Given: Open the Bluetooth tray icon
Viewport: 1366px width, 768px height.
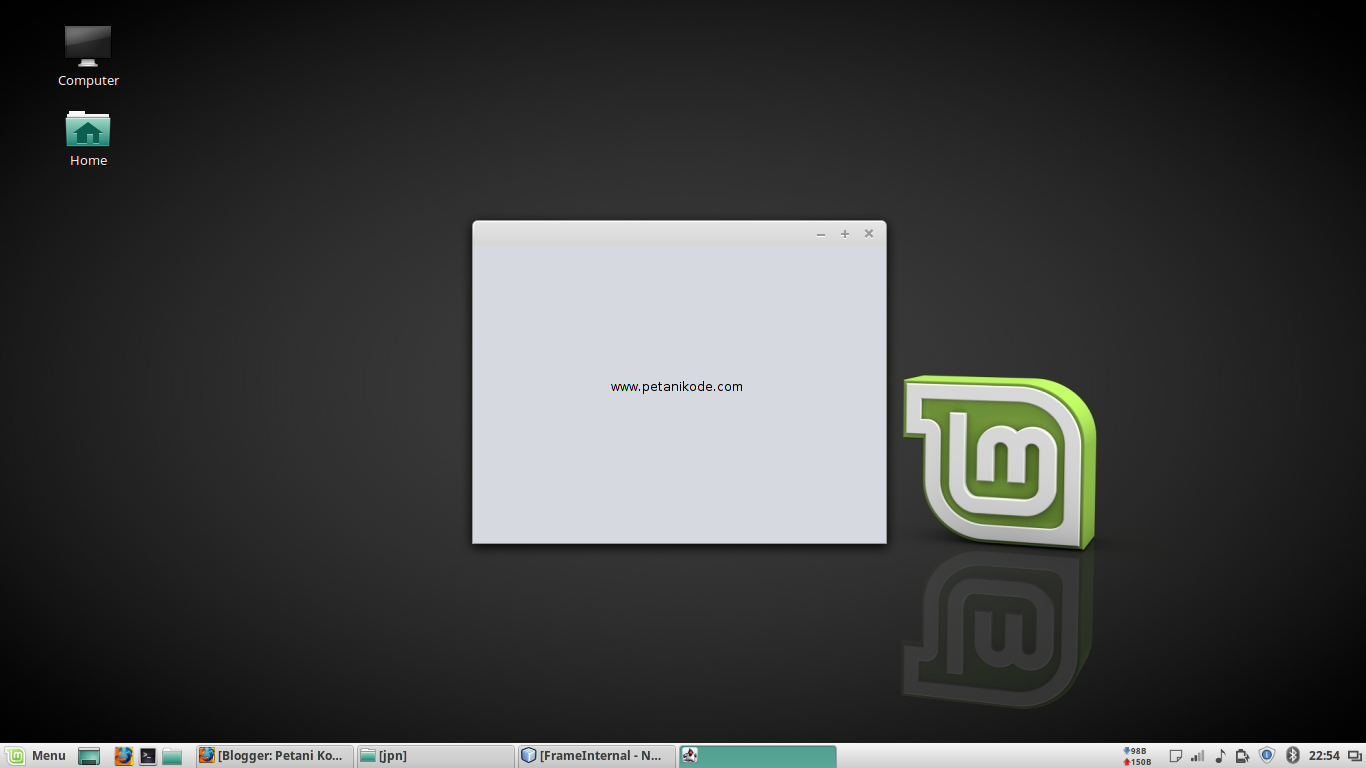Looking at the screenshot, I should [1292, 756].
